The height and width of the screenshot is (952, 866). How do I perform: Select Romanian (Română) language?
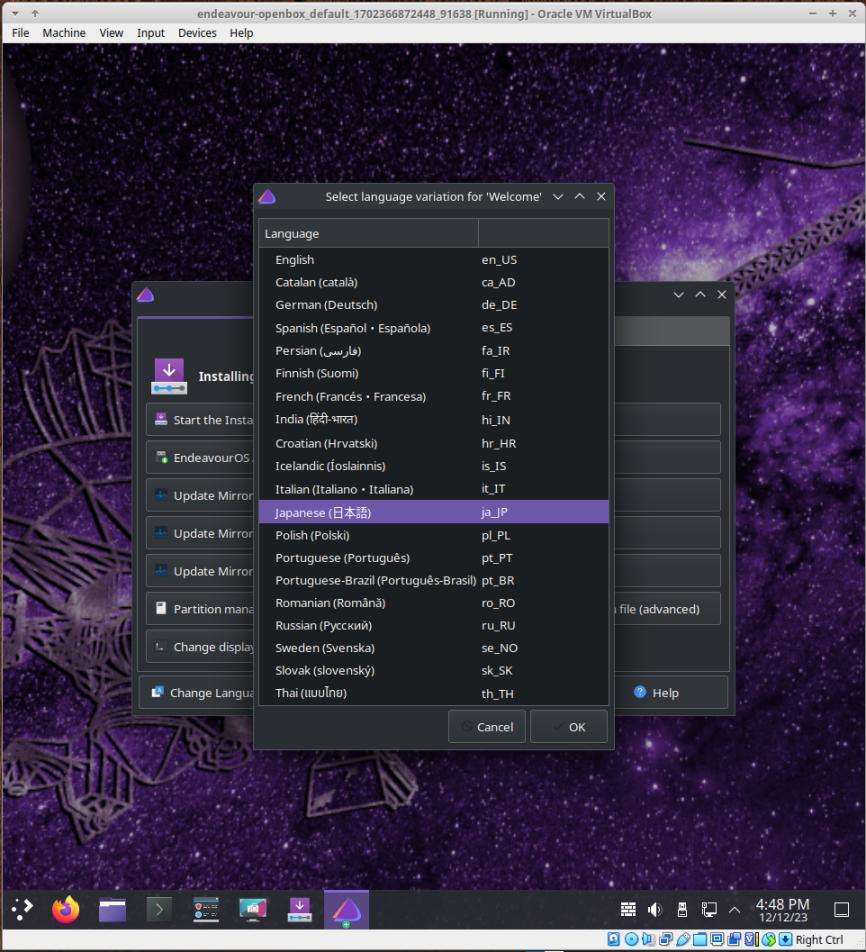pos(434,603)
